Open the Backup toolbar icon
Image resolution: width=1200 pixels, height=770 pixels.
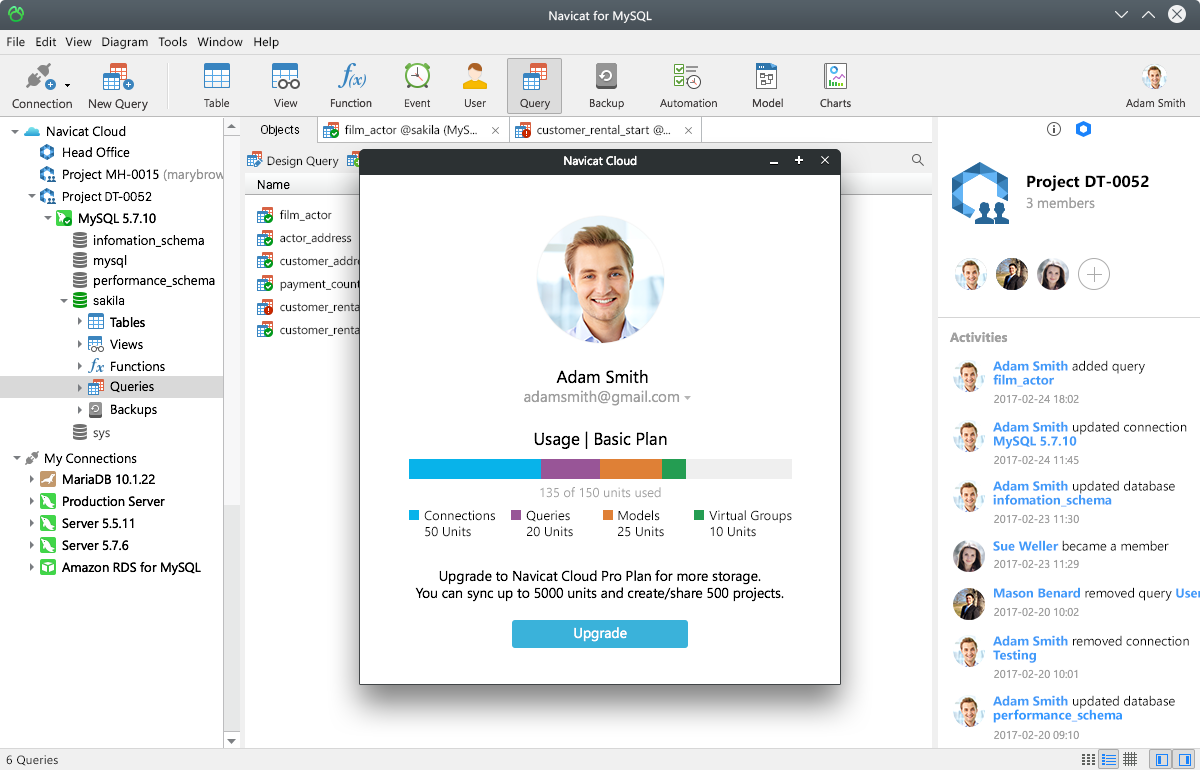coord(606,85)
